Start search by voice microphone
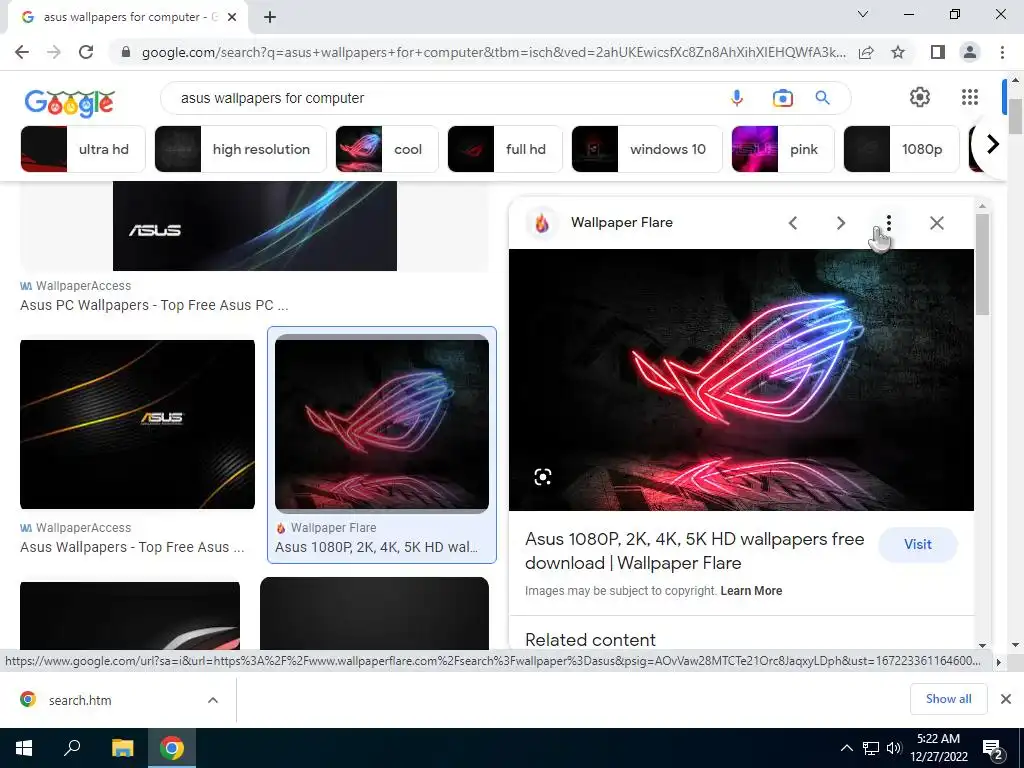 (x=737, y=98)
